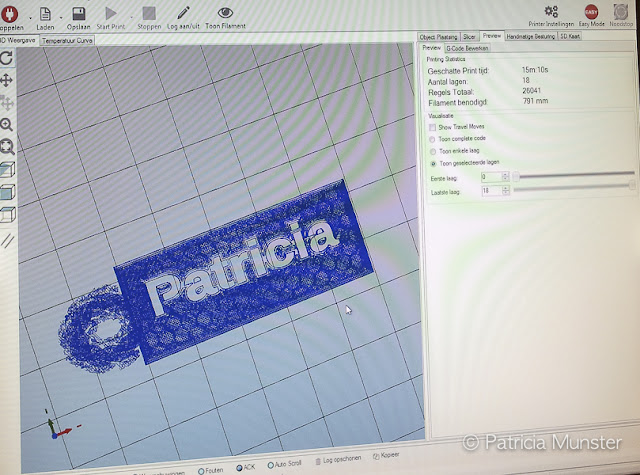Open the Laden file load icon
The image size is (640, 475).
tap(45, 14)
